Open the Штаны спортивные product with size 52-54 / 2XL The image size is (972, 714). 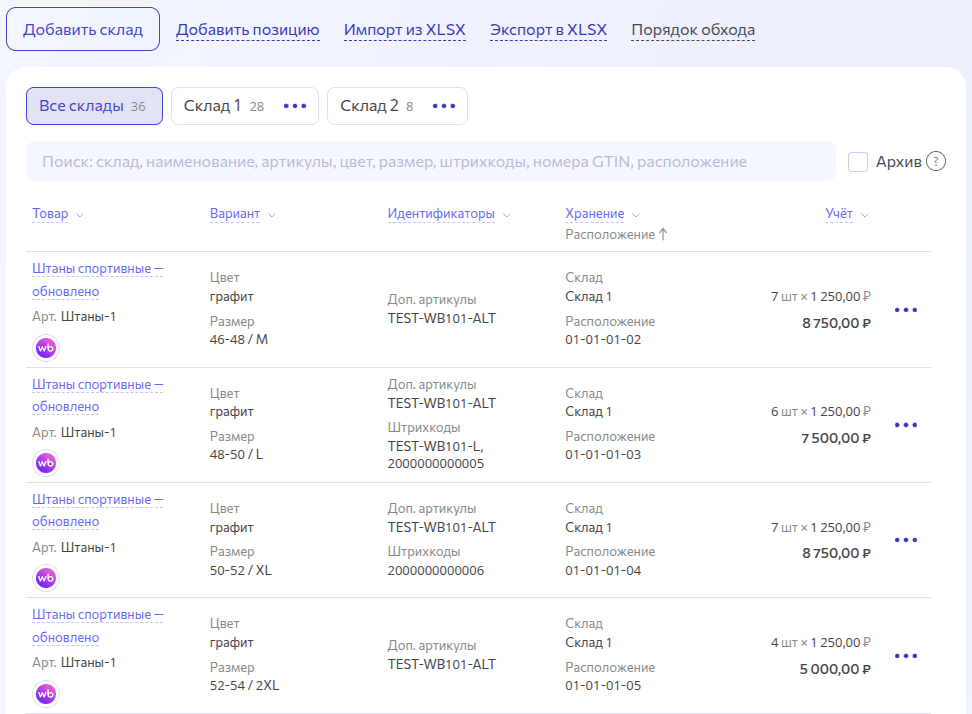[97, 626]
